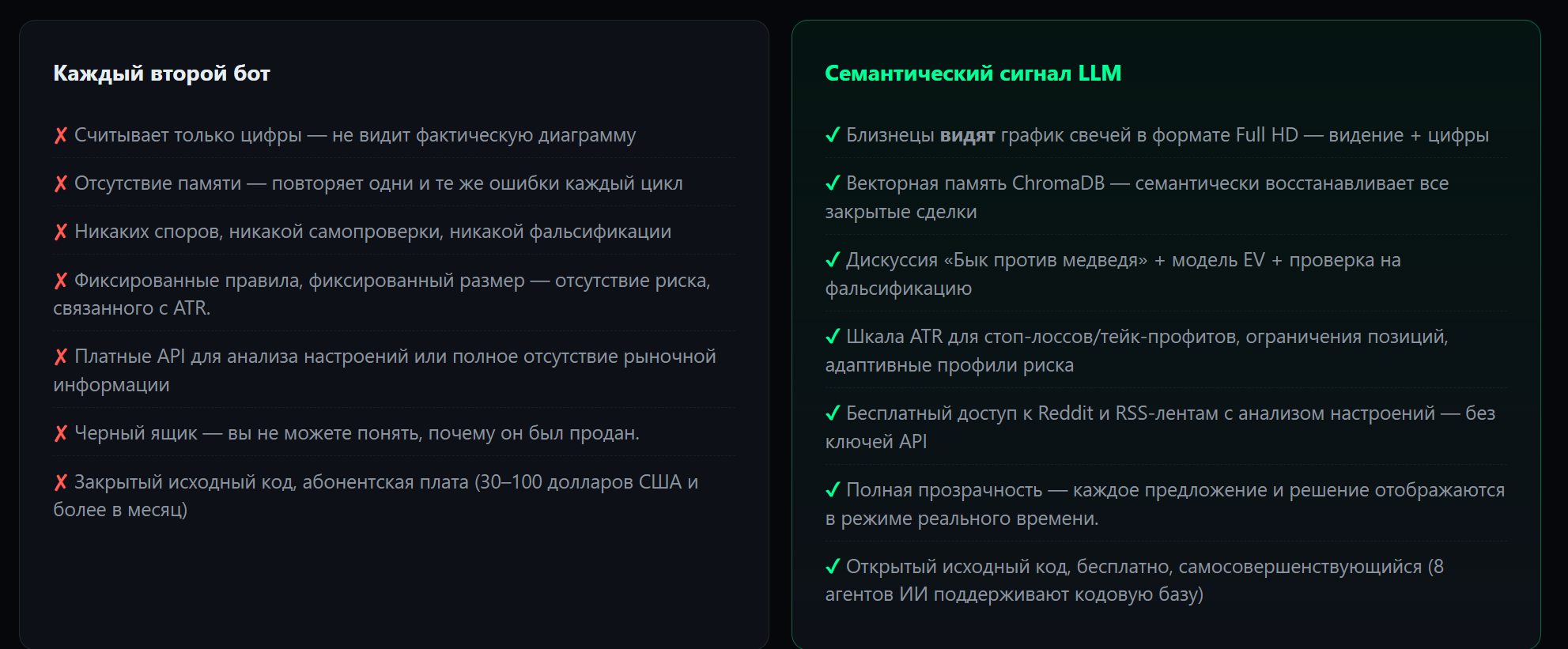
Task: Click the green checkmark beside 'Шкала ATR'
Action: pyautogui.click(x=833, y=337)
